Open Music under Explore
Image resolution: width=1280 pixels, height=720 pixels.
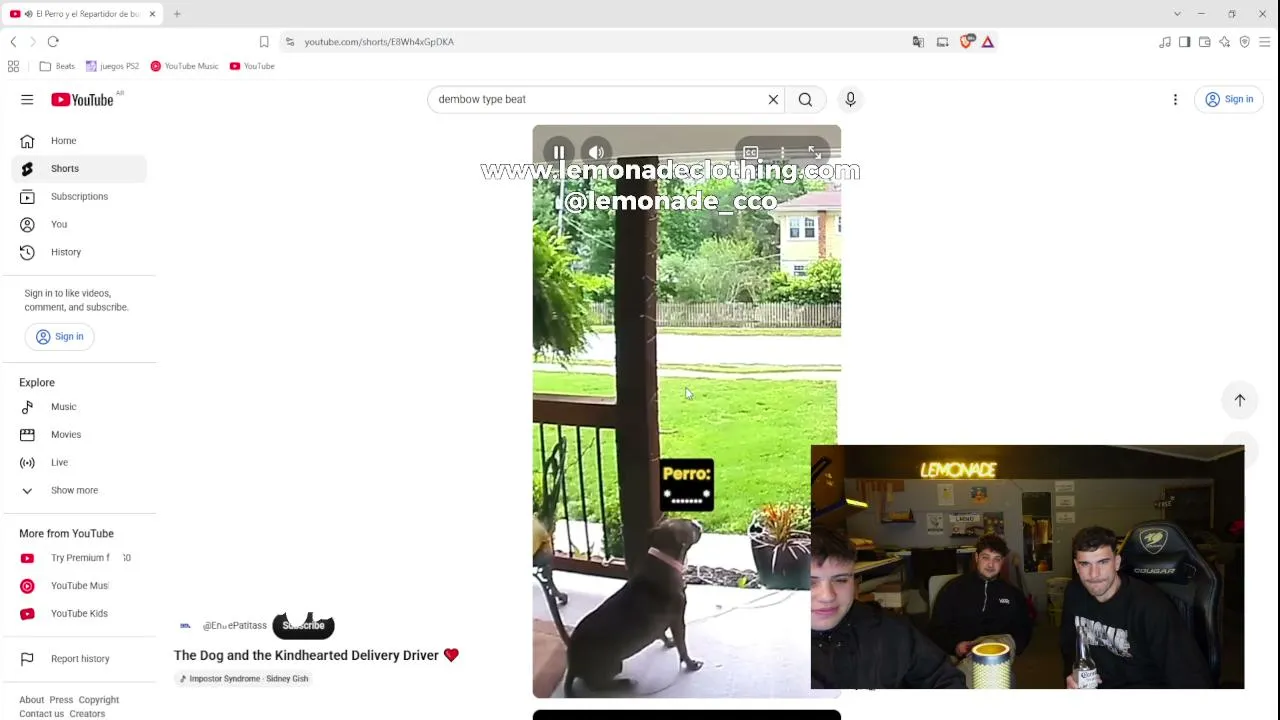pos(79,407)
